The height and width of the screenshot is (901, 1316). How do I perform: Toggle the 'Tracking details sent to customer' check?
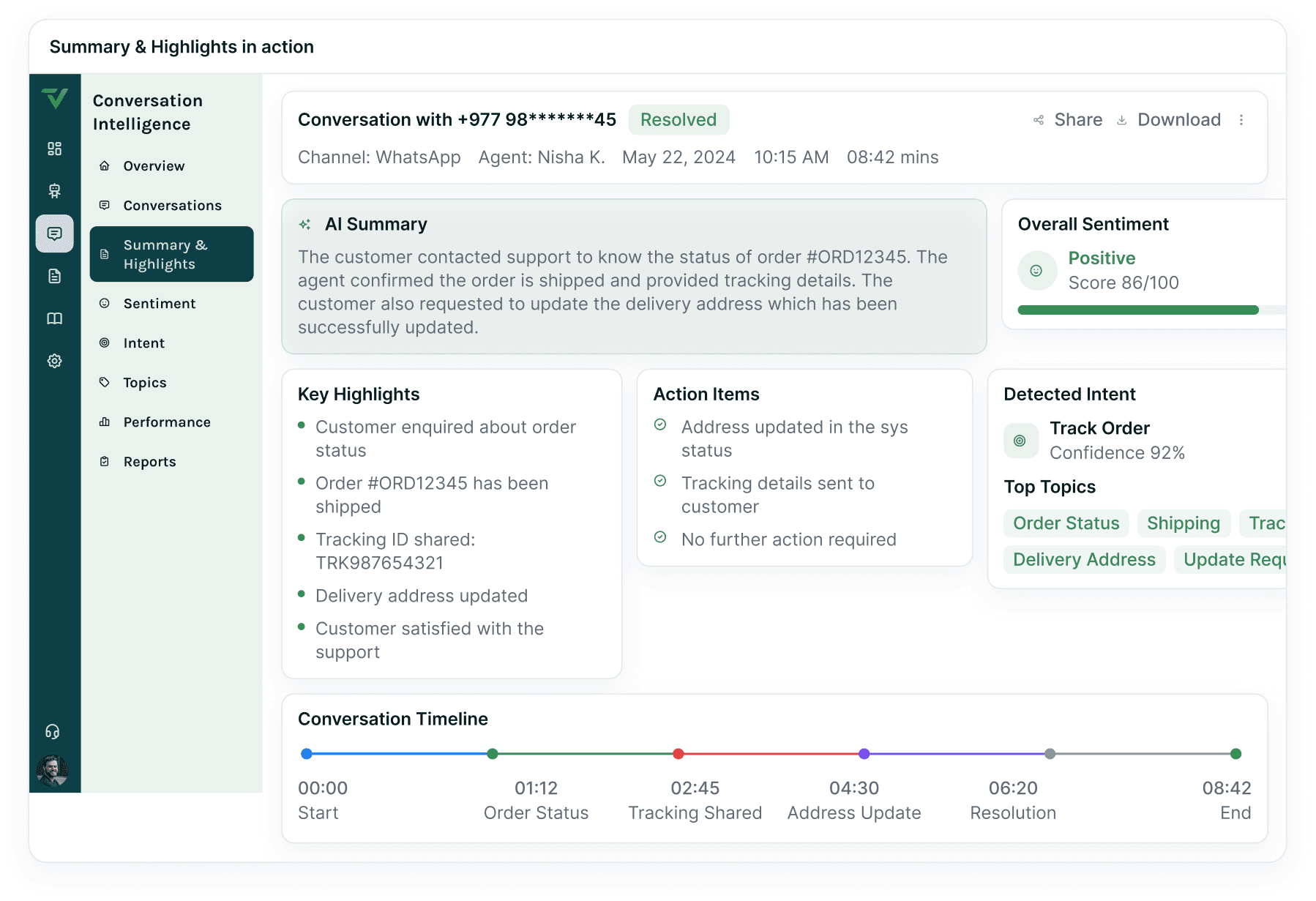660,482
